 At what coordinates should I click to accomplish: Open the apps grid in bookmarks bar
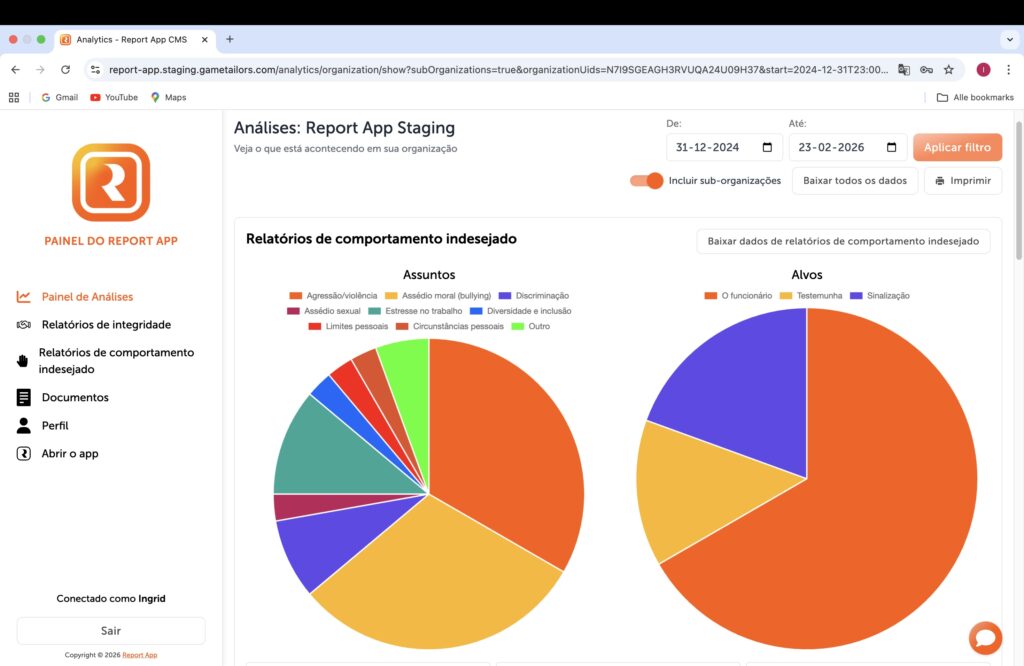click(14, 97)
